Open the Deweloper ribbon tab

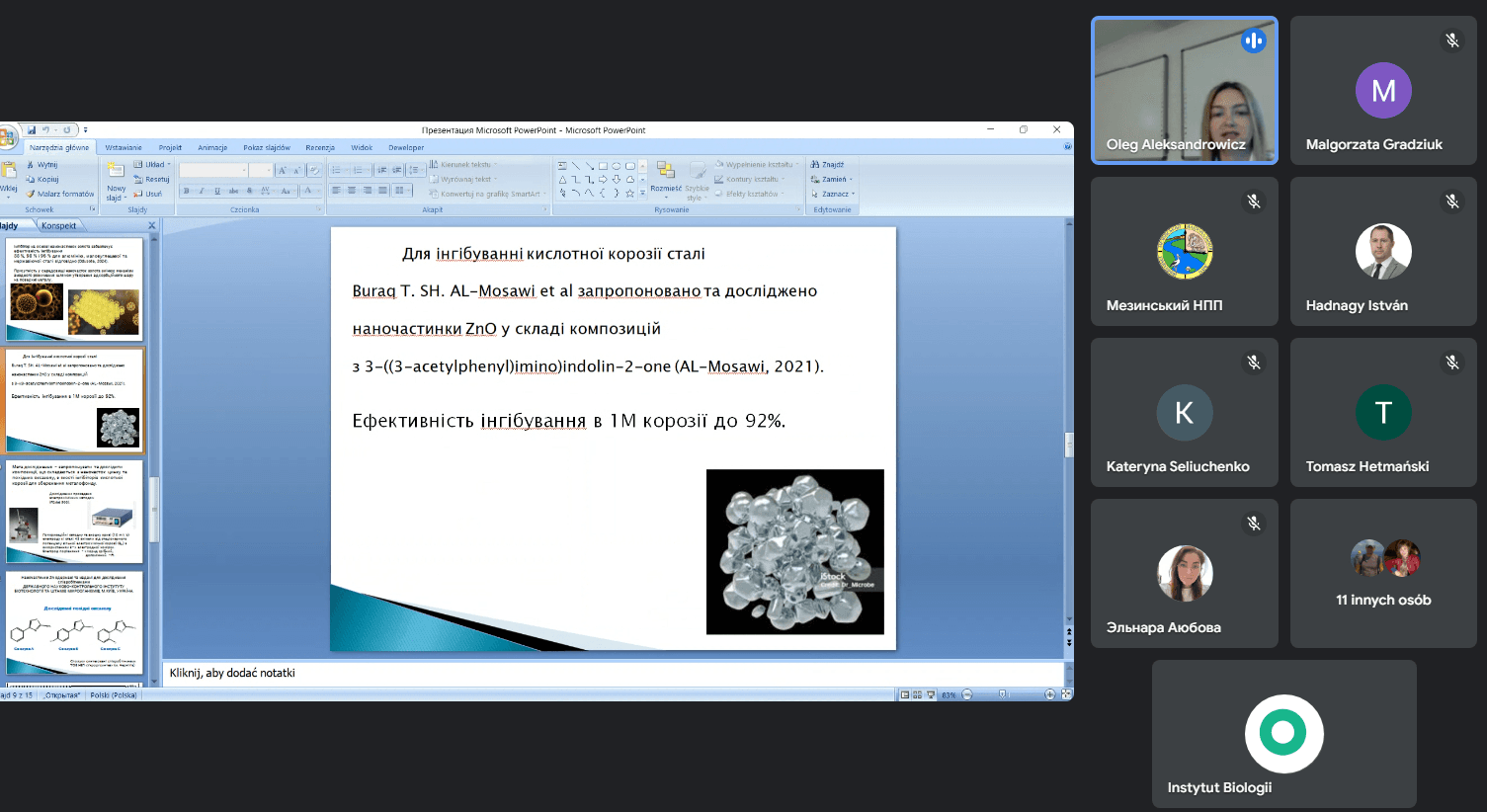click(x=406, y=147)
